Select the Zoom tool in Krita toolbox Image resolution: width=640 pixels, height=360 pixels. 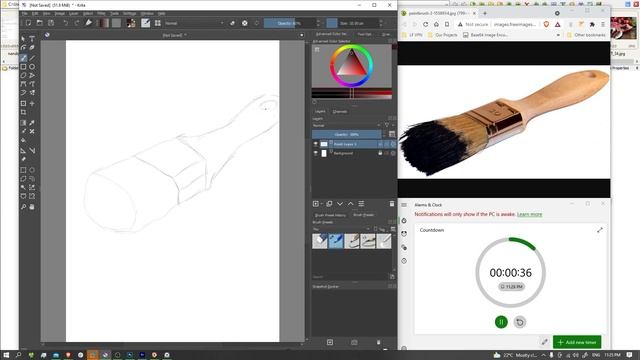23,207
